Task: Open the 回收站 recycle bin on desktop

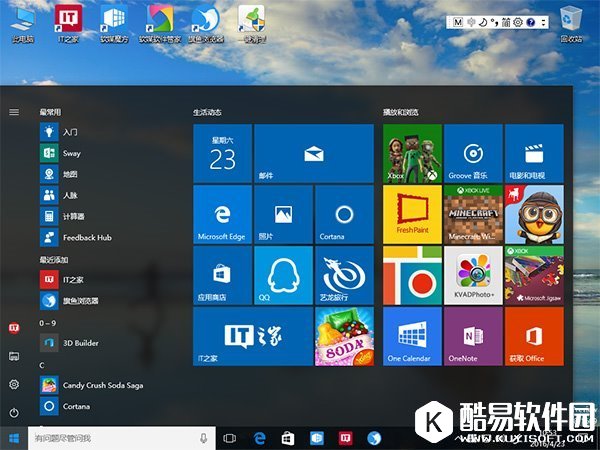Action: [571, 24]
